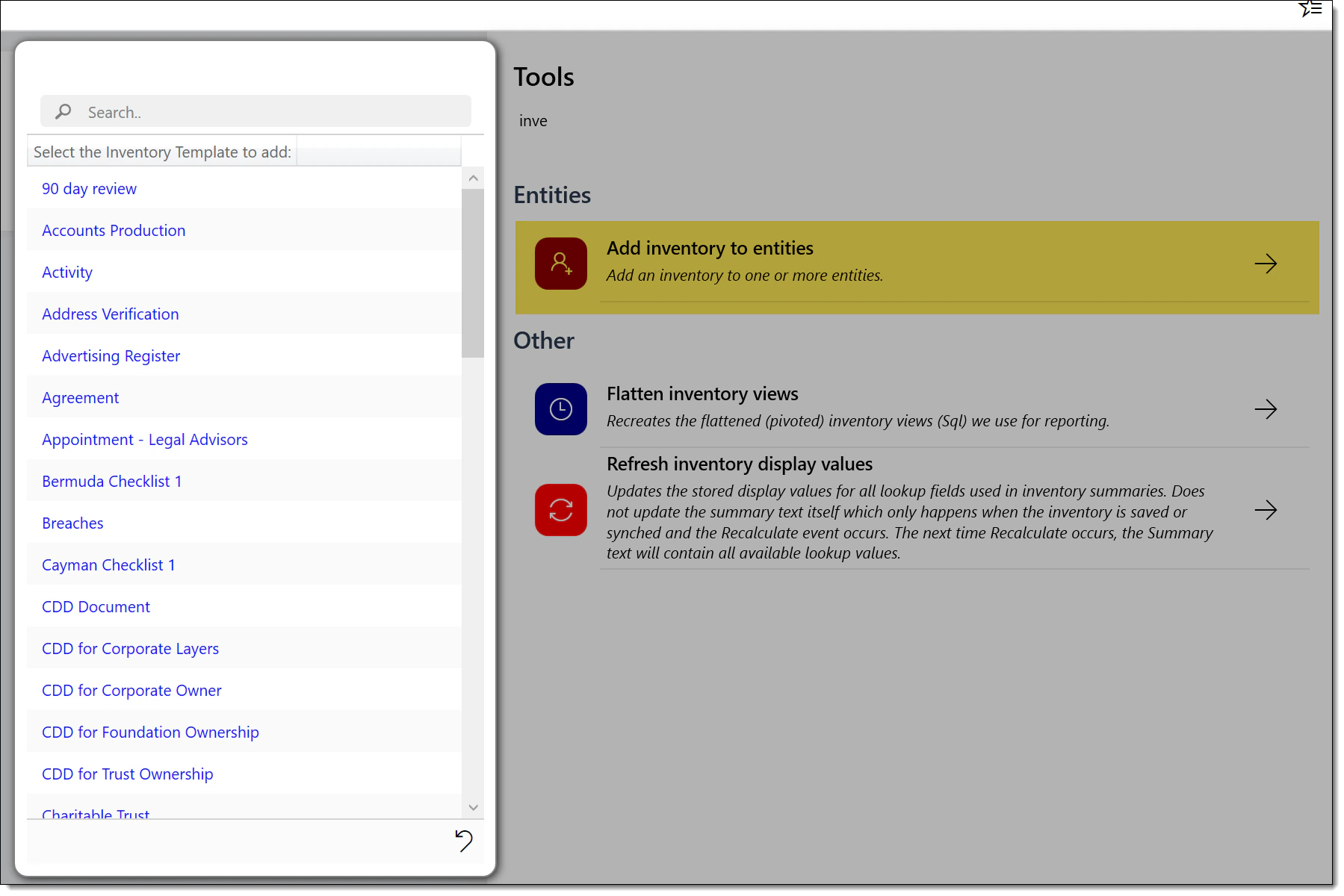Click arrow beside Flatten inventory views
Screen dimensions: 1344x896
tap(1266, 409)
